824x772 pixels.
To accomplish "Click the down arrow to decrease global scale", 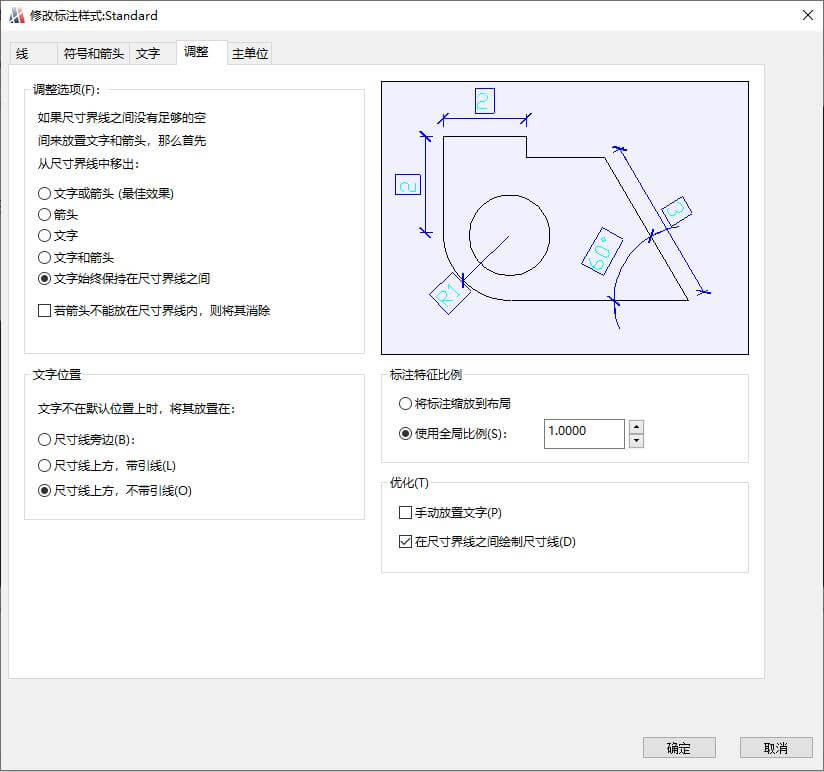I will [637, 439].
